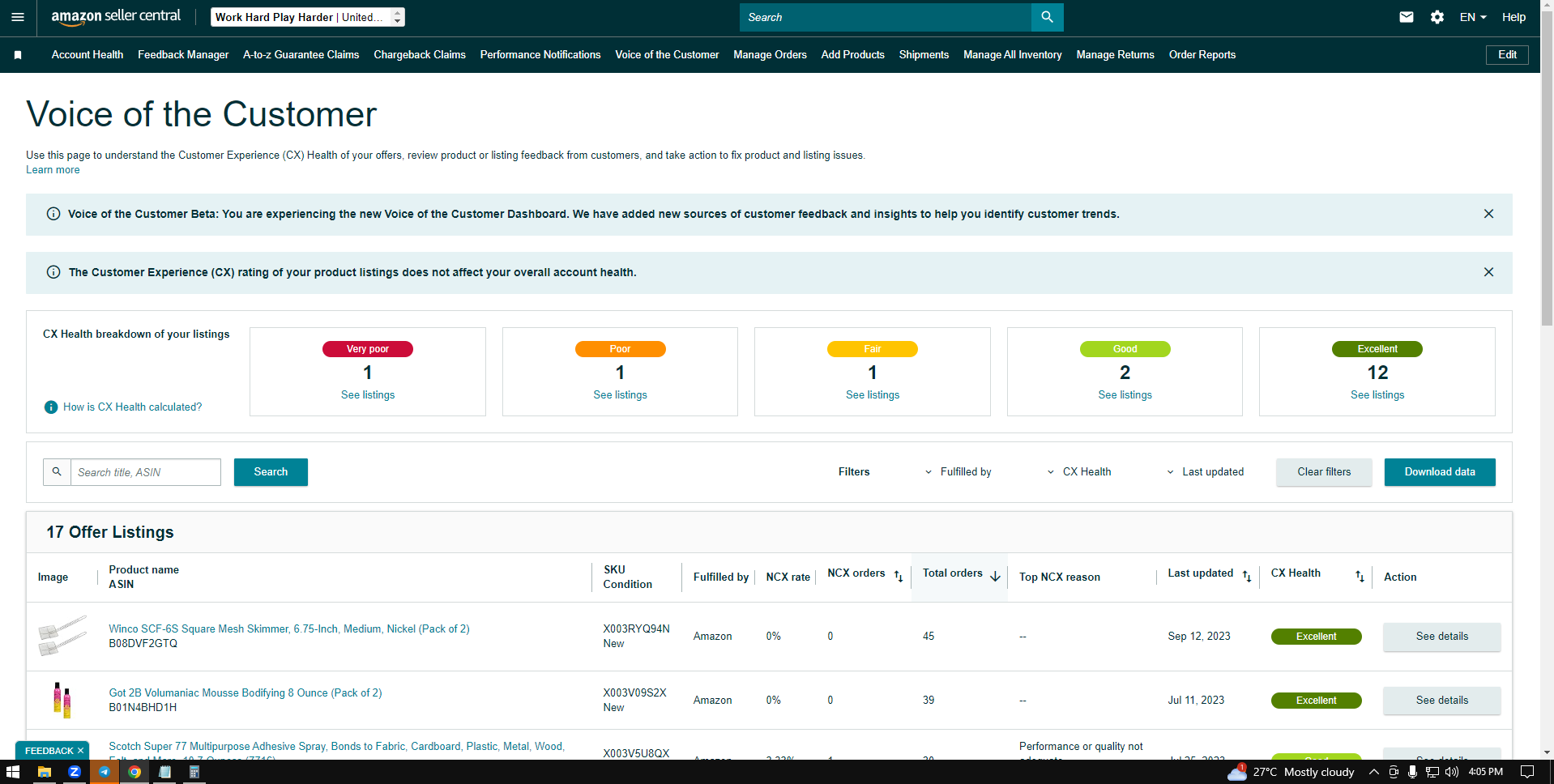The width and height of the screenshot is (1554, 784).
Task: Open the volume control in system tray
Action: coord(1451,772)
